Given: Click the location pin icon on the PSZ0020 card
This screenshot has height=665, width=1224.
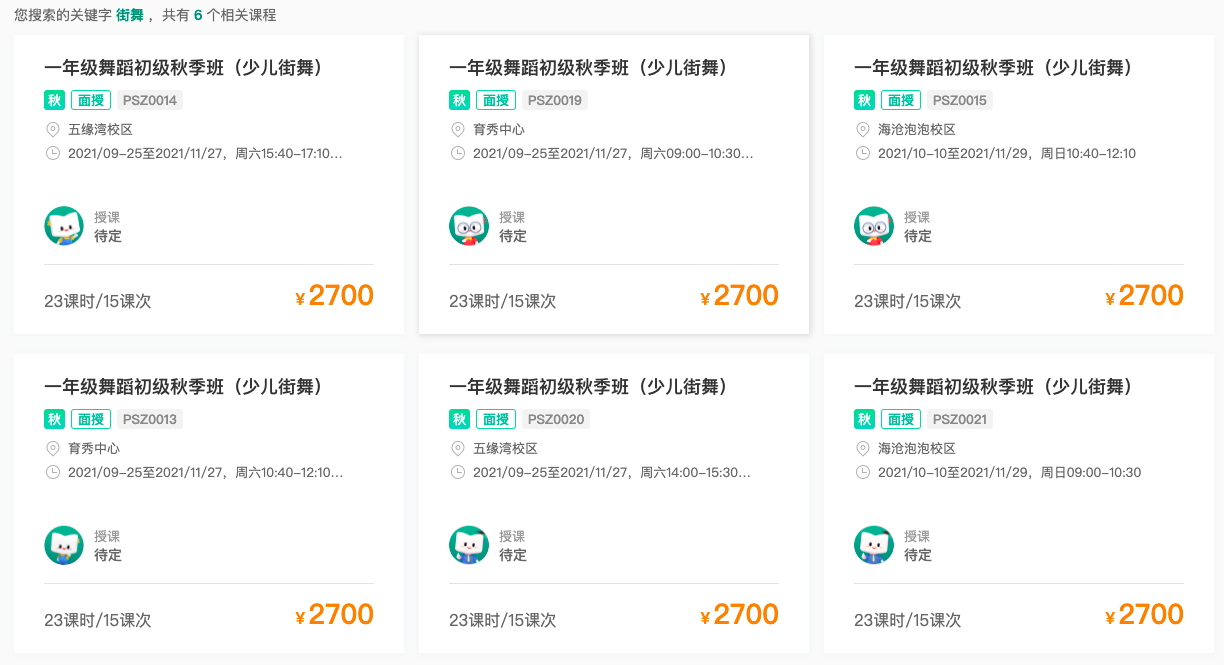Looking at the screenshot, I should click(x=457, y=448).
